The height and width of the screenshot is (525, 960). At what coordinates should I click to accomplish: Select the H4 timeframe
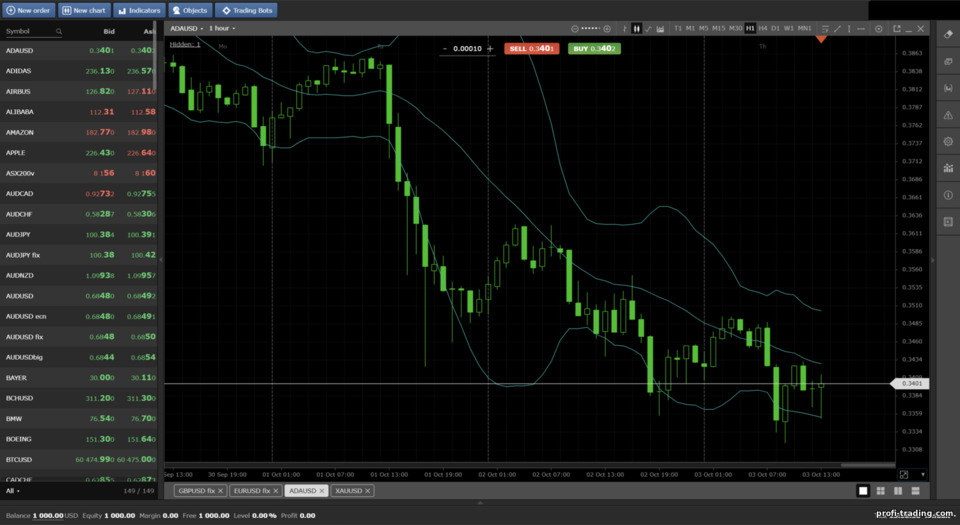[763, 29]
